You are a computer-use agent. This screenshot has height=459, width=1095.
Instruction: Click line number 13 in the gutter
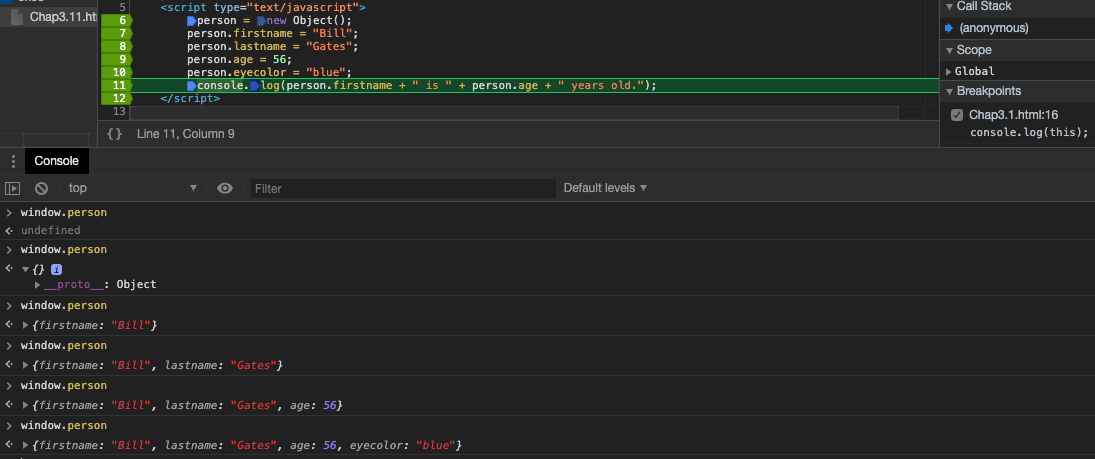pyautogui.click(x=119, y=111)
